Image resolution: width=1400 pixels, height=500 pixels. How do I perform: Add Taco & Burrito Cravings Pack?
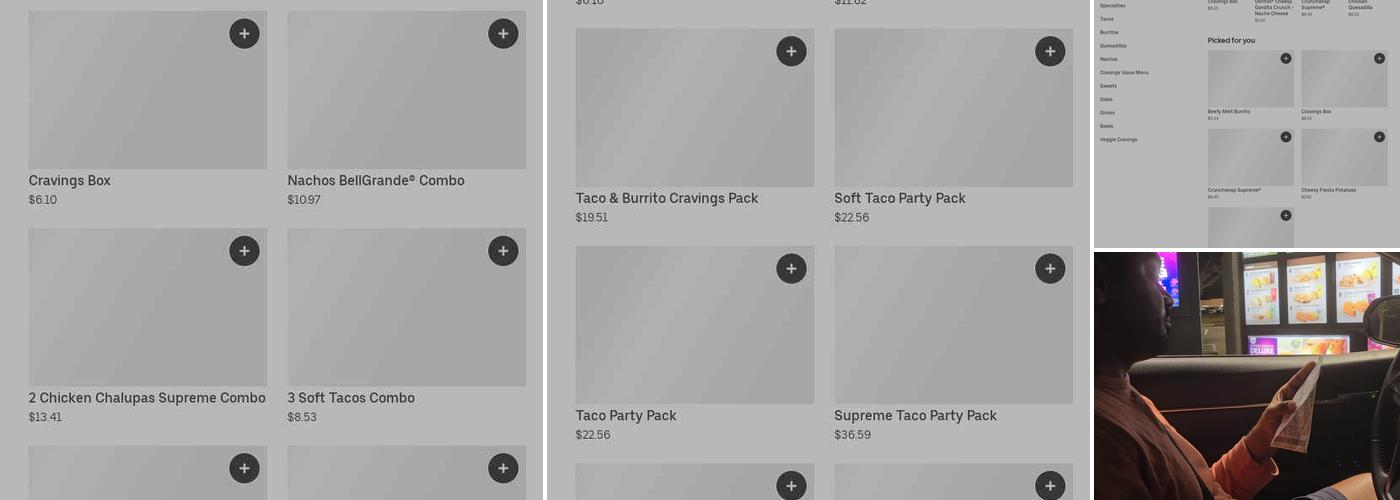791,52
